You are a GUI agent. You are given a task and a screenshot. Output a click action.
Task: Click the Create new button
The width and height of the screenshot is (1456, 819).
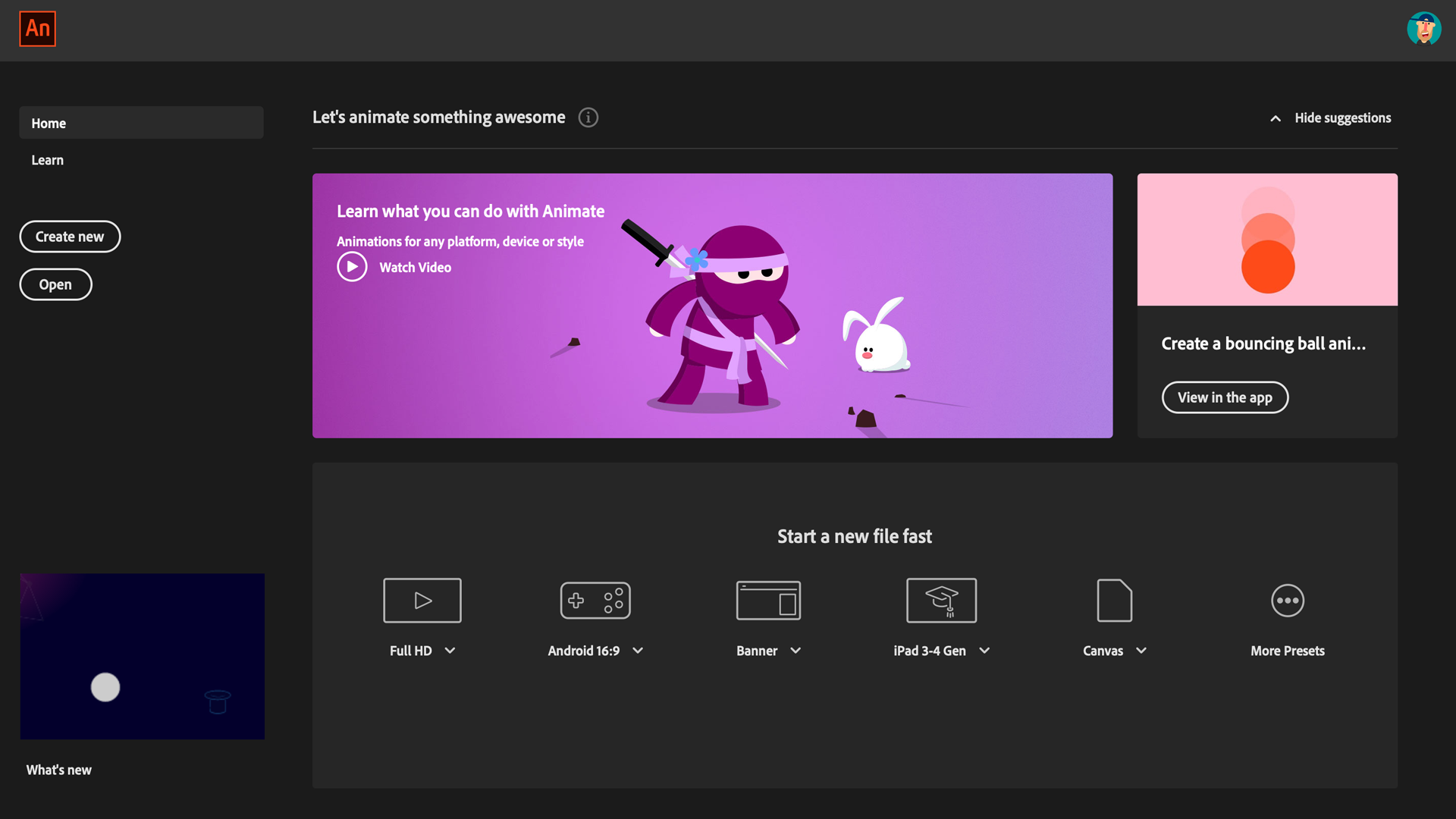(x=70, y=237)
